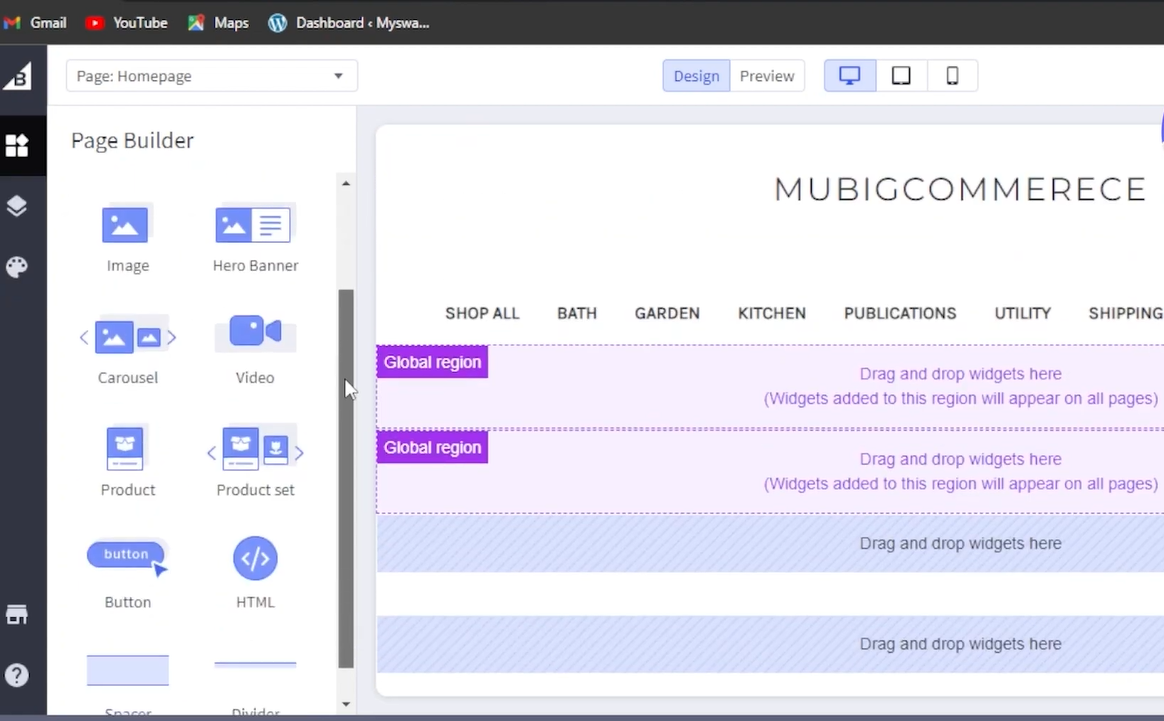Image resolution: width=1164 pixels, height=721 pixels.
Task: Switch to Preview mode
Action: tap(767, 76)
